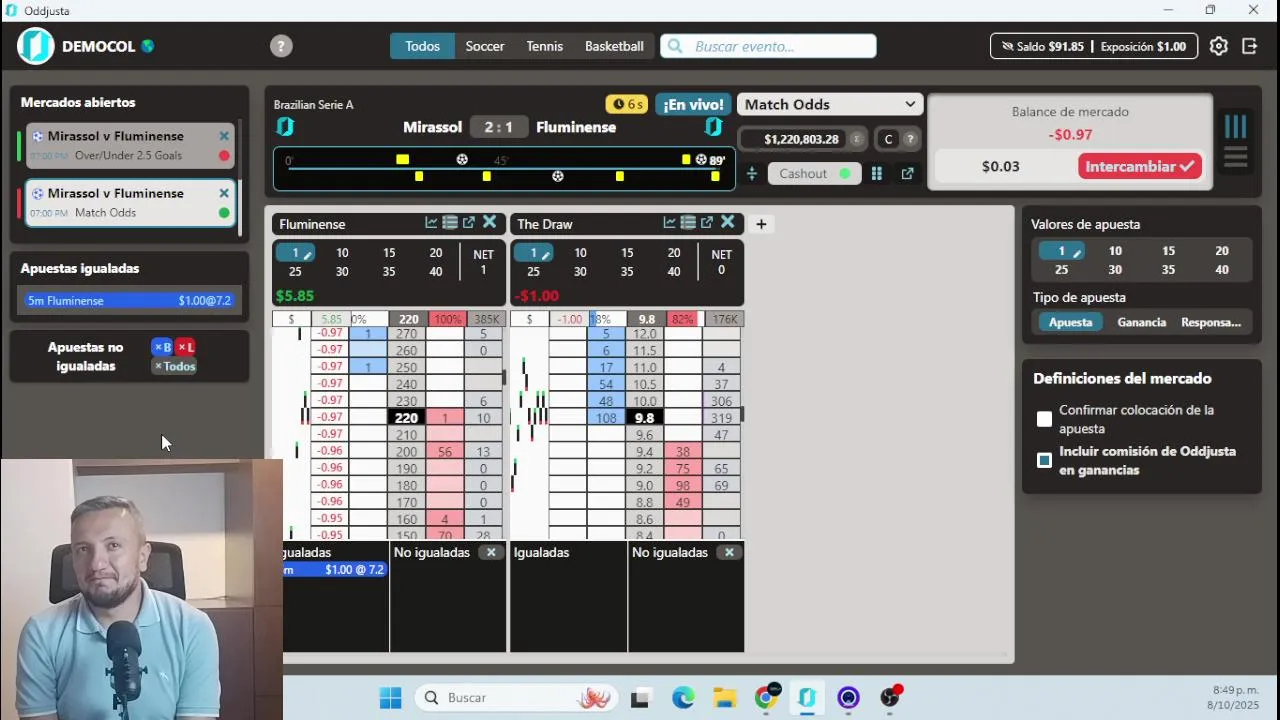1280x720 pixels.
Task: Switch to Soccer tab
Action: pos(485,46)
